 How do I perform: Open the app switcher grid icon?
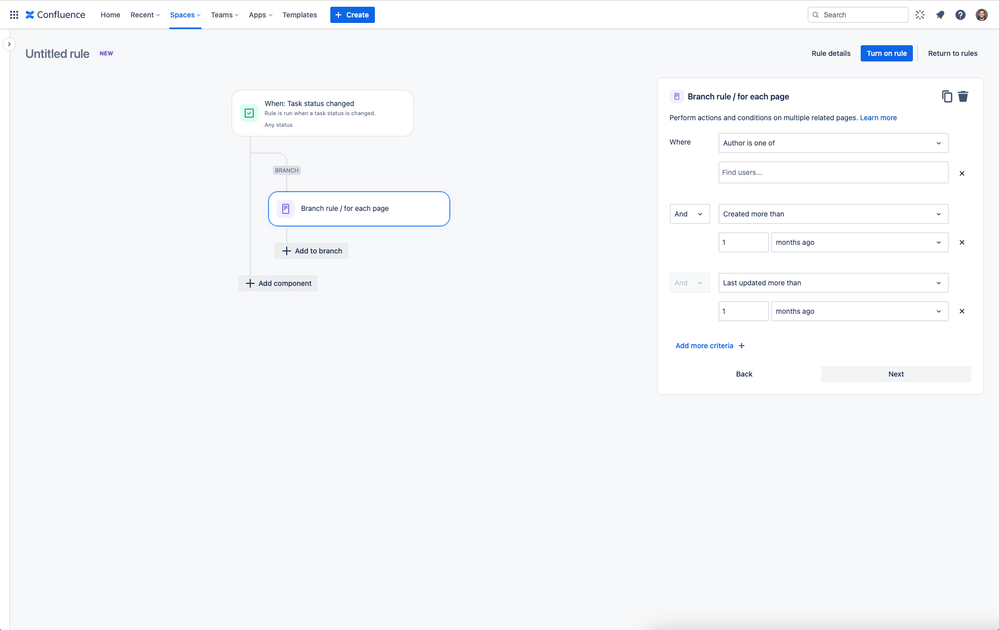(13, 15)
